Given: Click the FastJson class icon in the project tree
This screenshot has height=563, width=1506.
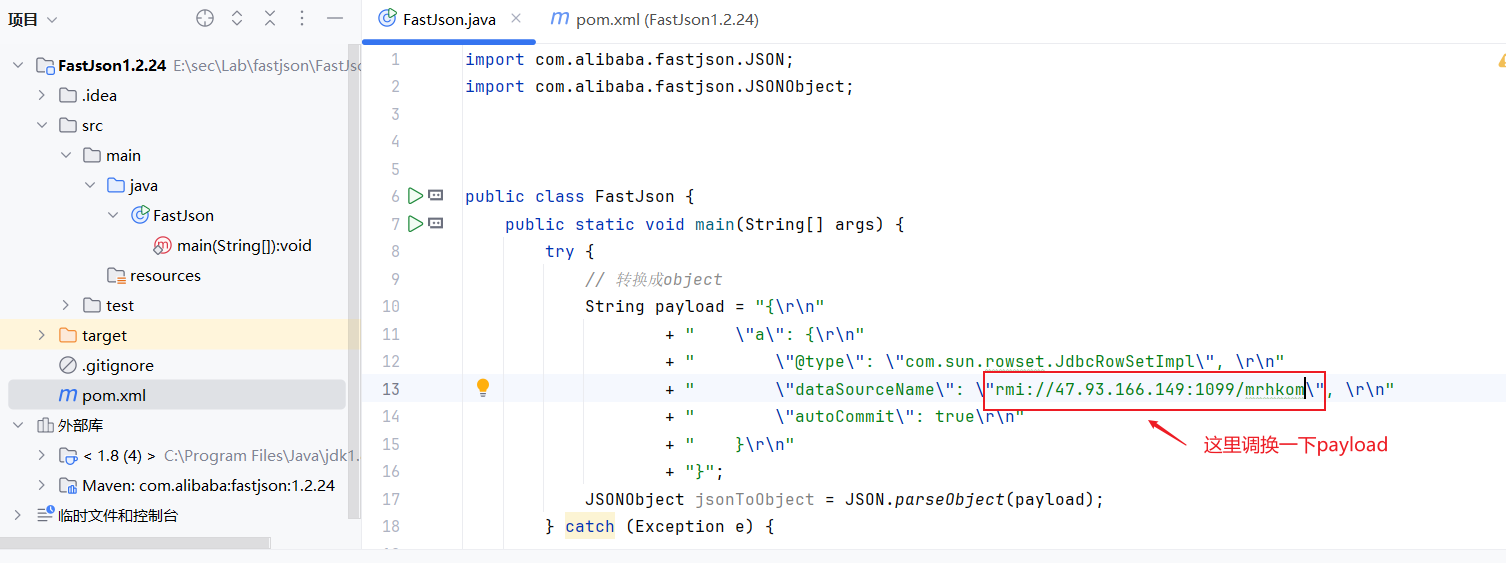Looking at the screenshot, I should pyautogui.click(x=140, y=215).
